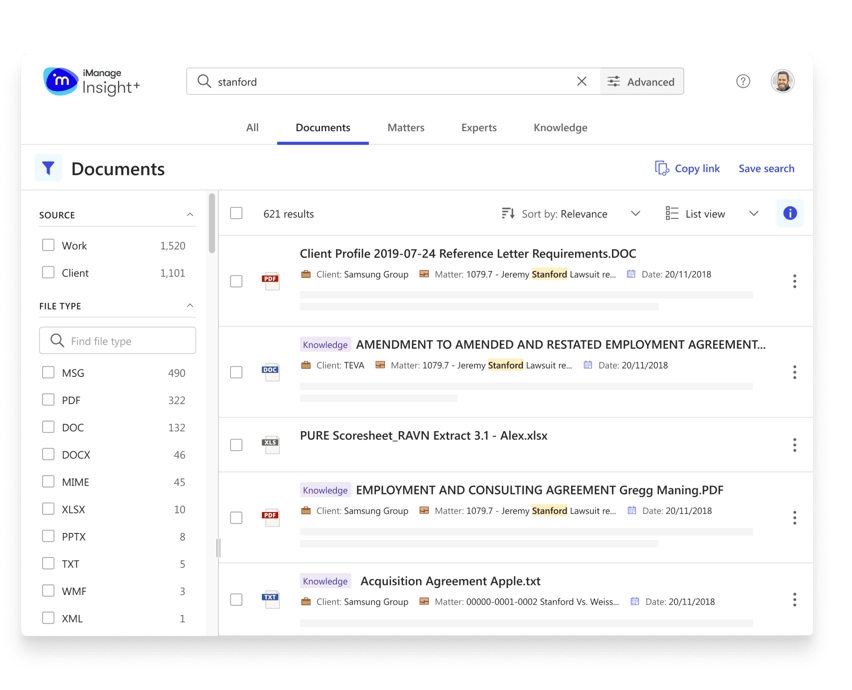Click the XLS icon of PURE Scoresheet
The width and height of the screenshot is (852, 690).
(x=271, y=444)
